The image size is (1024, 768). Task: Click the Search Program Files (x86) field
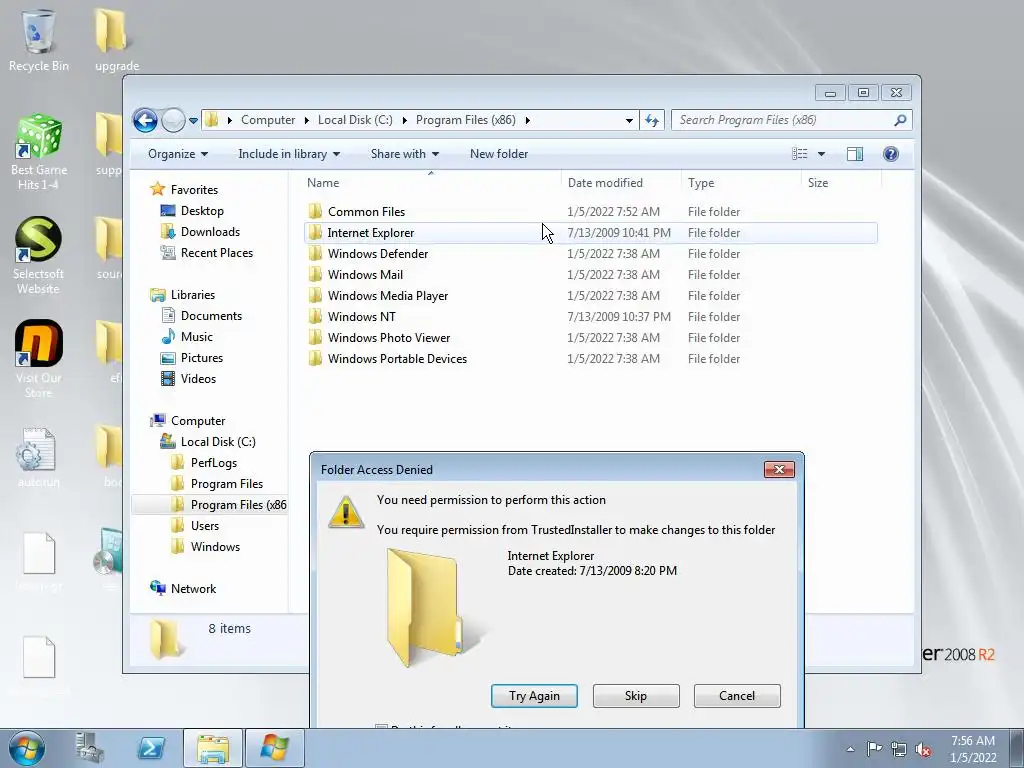click(792, 120)
